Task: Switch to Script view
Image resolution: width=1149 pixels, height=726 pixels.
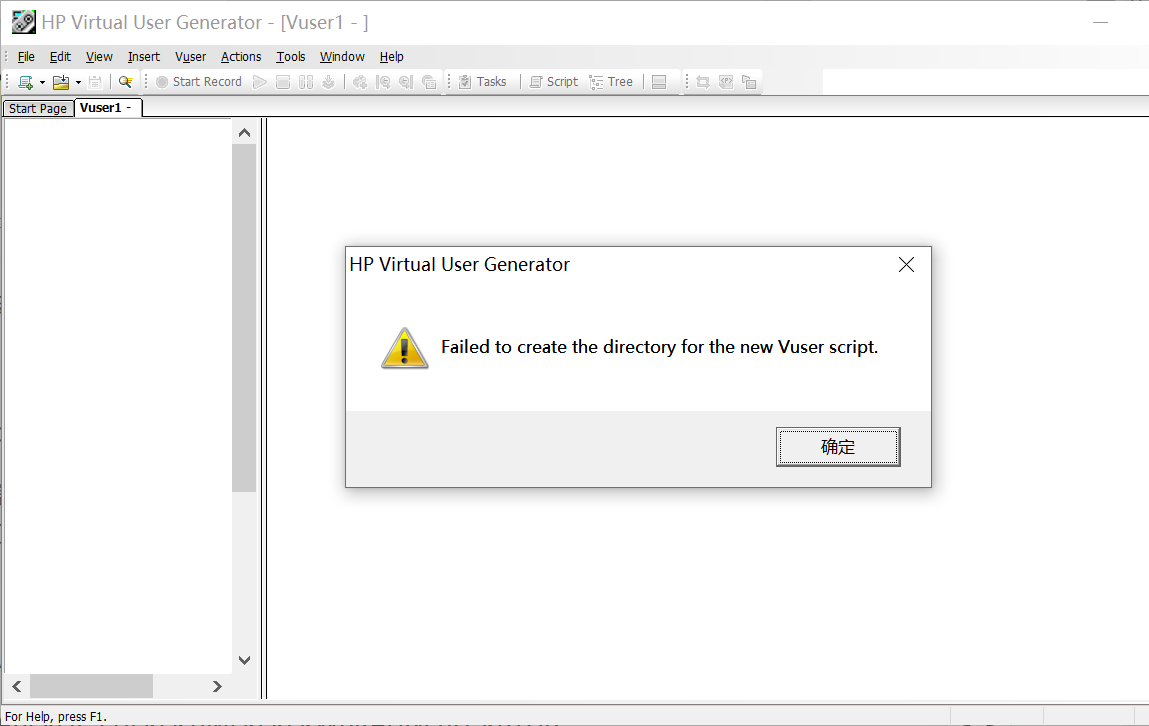Action: (x=554, y=82)
